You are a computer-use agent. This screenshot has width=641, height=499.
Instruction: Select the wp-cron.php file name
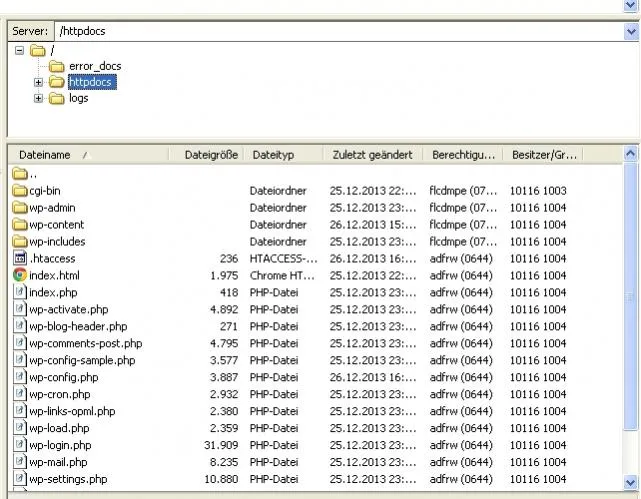coord(60,394)
